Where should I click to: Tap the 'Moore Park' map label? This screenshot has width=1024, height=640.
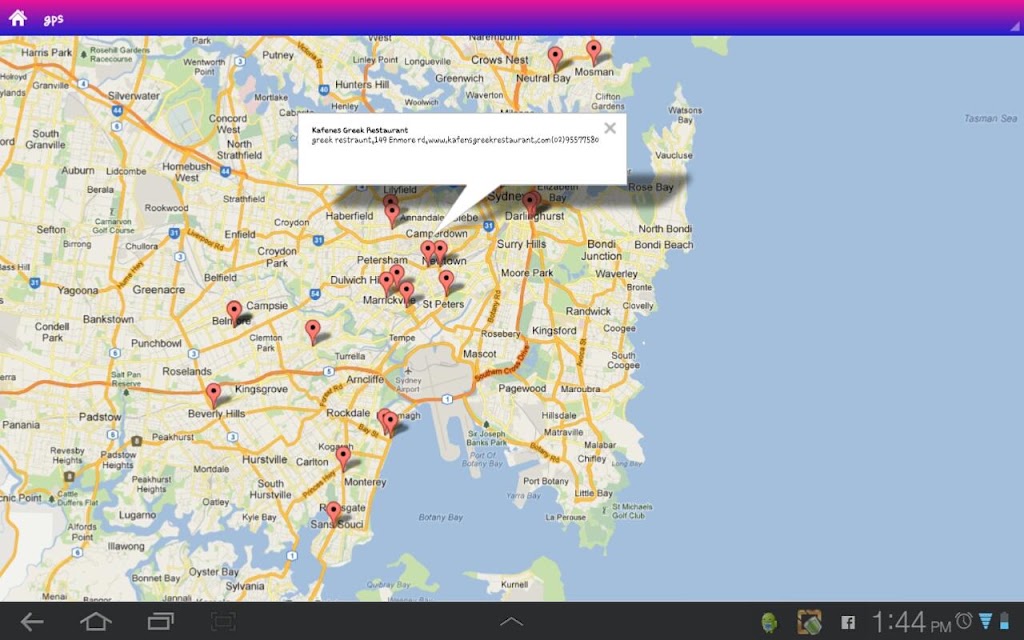click(527, 273)
